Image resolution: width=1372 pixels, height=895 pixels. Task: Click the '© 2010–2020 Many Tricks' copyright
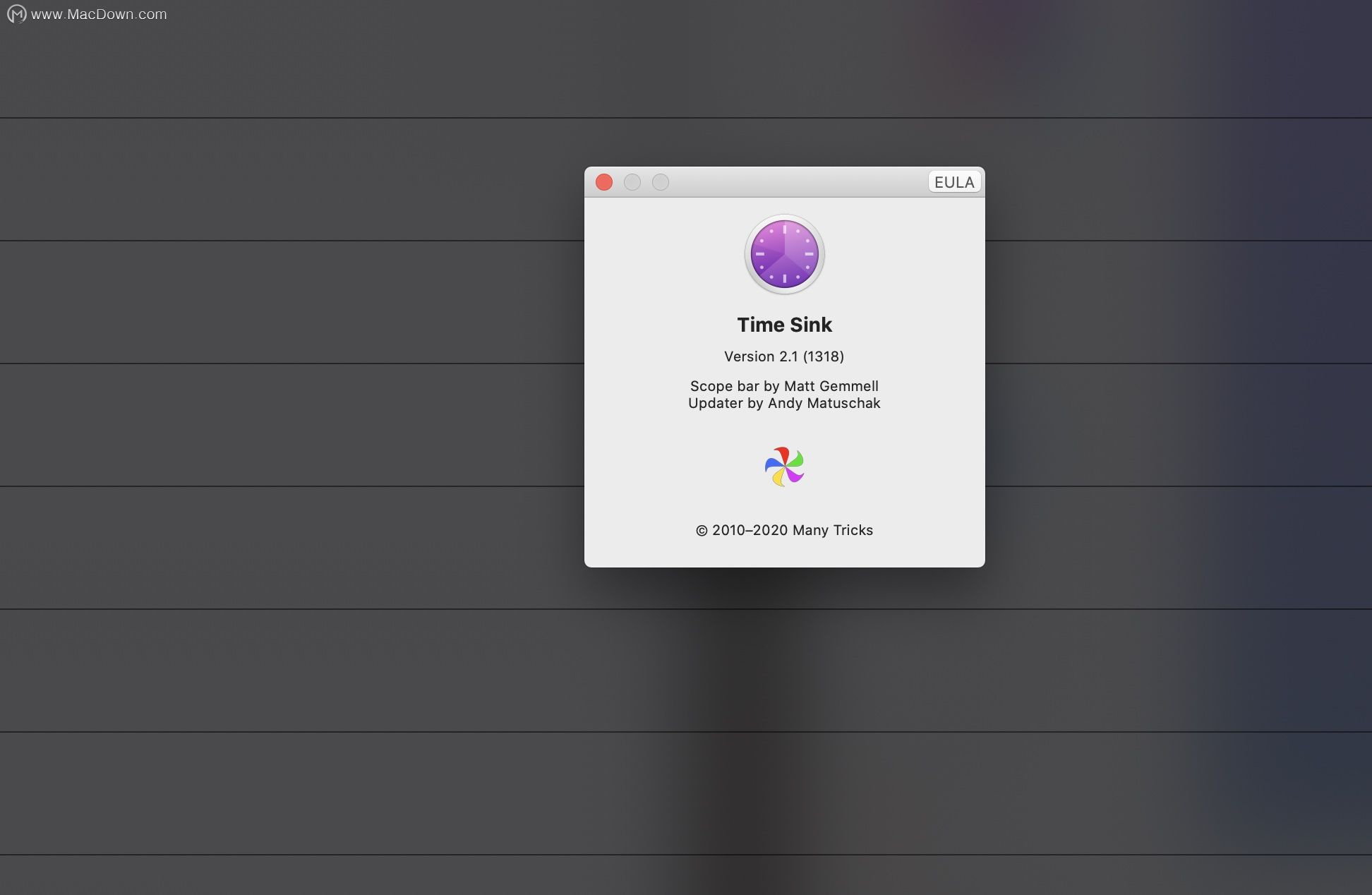pos(784,530)
